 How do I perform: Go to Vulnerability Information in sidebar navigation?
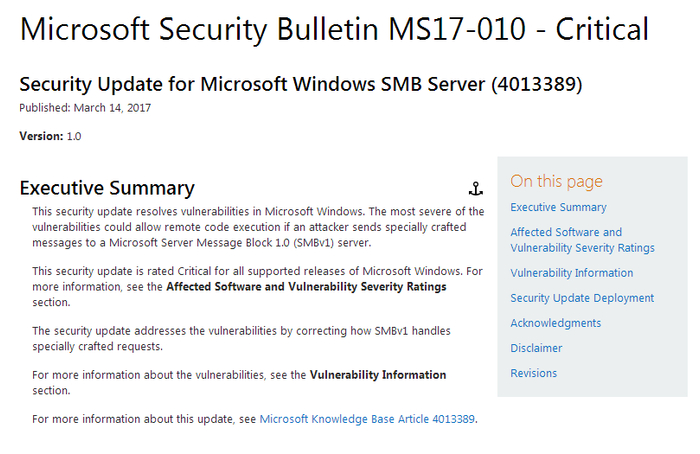tap(571, 273)
